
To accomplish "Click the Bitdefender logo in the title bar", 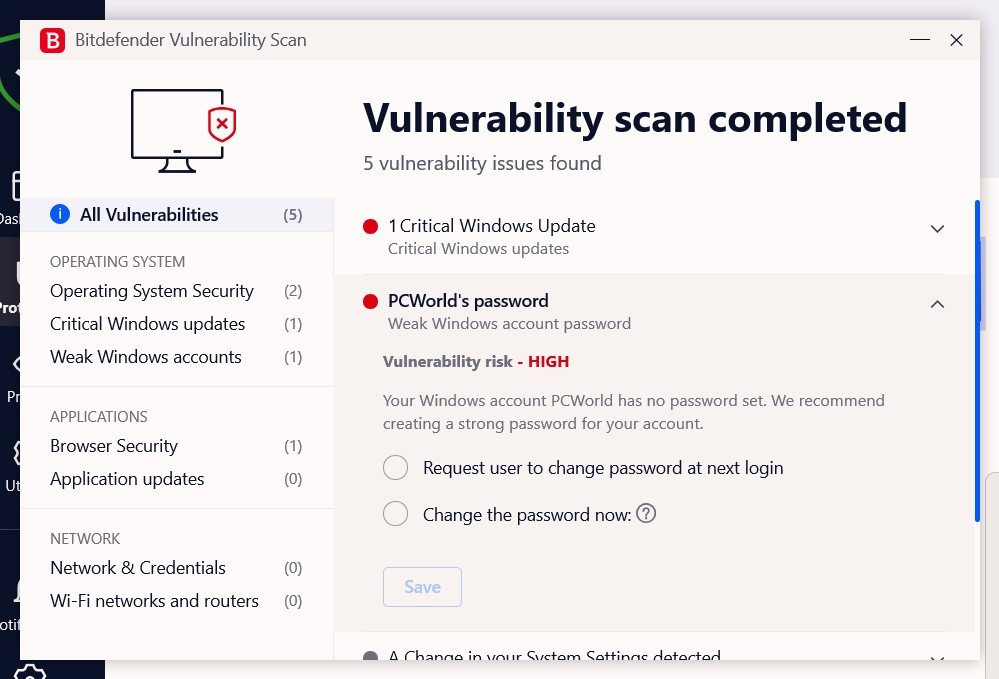I will coord(52,40).
